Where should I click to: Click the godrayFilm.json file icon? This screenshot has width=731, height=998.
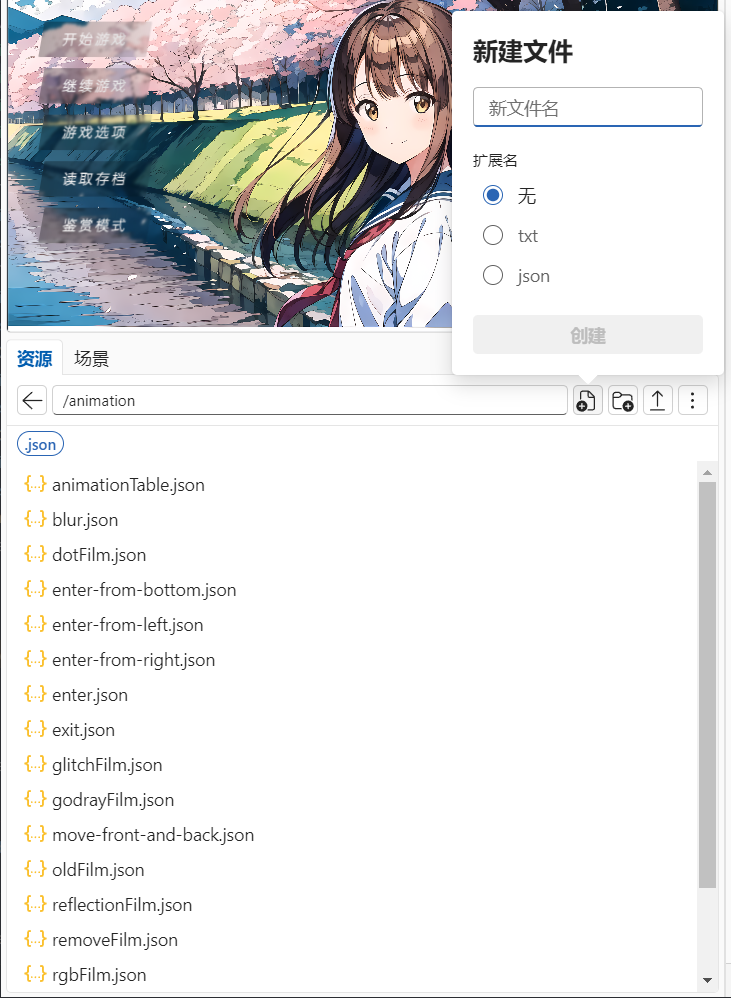[x=35, y=799]
